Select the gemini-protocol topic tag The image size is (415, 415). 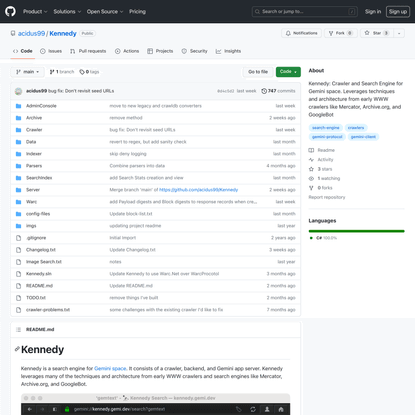327,137
